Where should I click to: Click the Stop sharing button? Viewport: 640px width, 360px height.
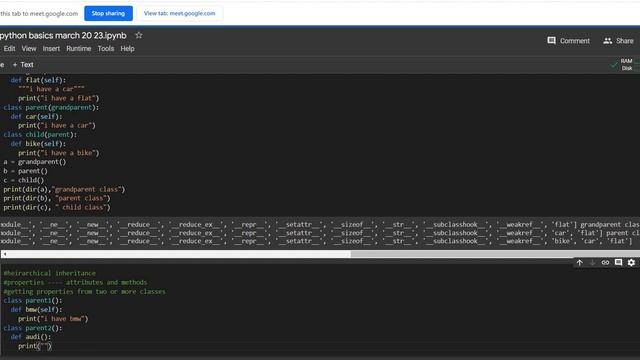point(108,13)
